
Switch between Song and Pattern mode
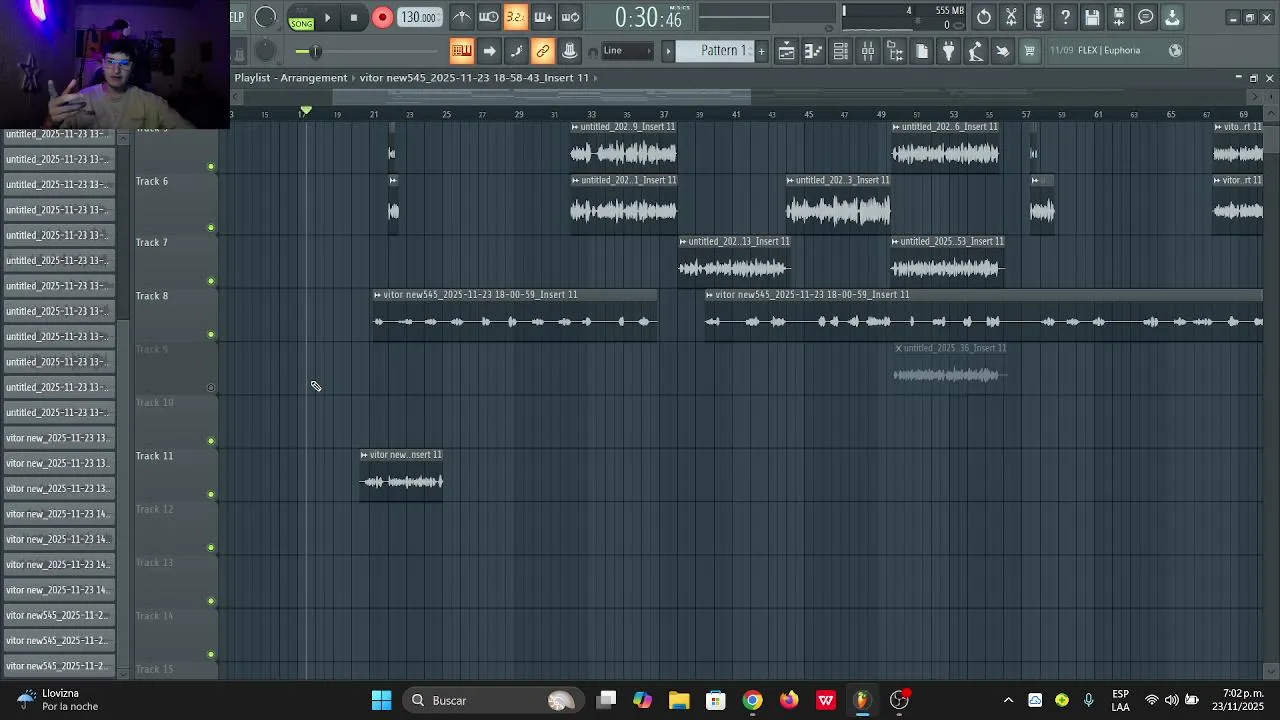click(x=301, y=18)
